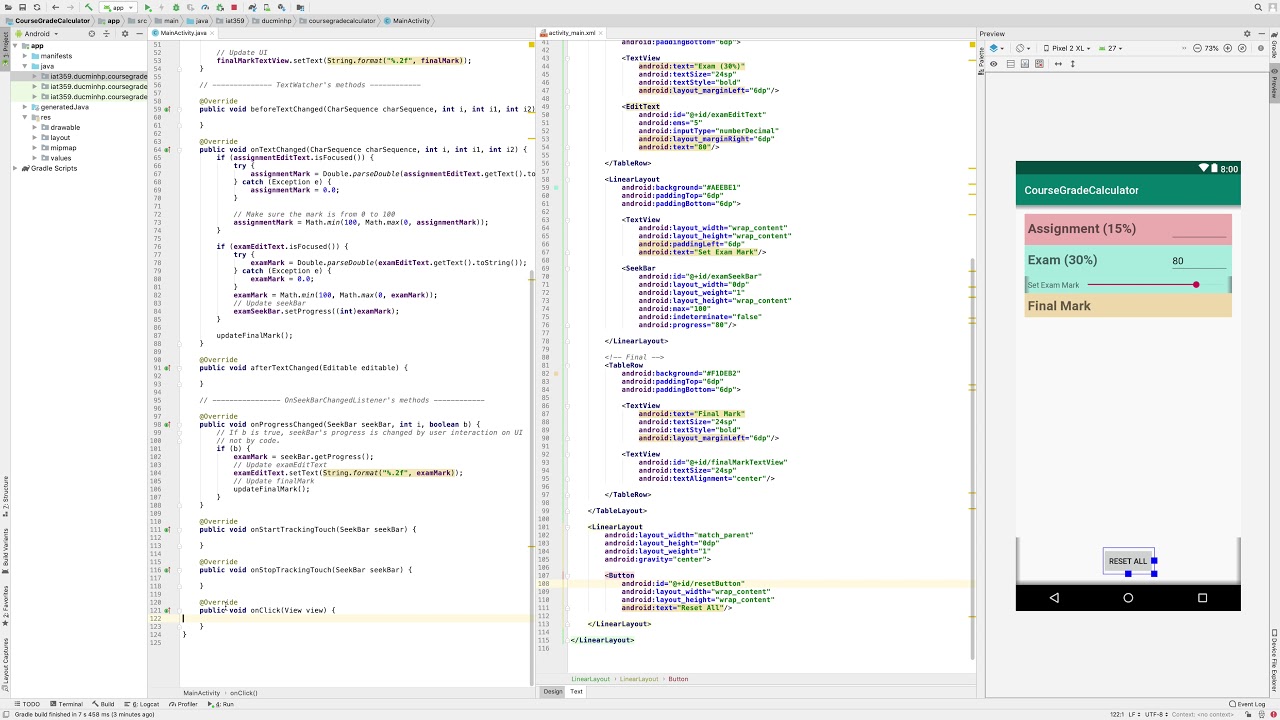The width and height of the screenshot is (1280, 720).
Task: Switch editor to Design mode
Action: (552, 692)
